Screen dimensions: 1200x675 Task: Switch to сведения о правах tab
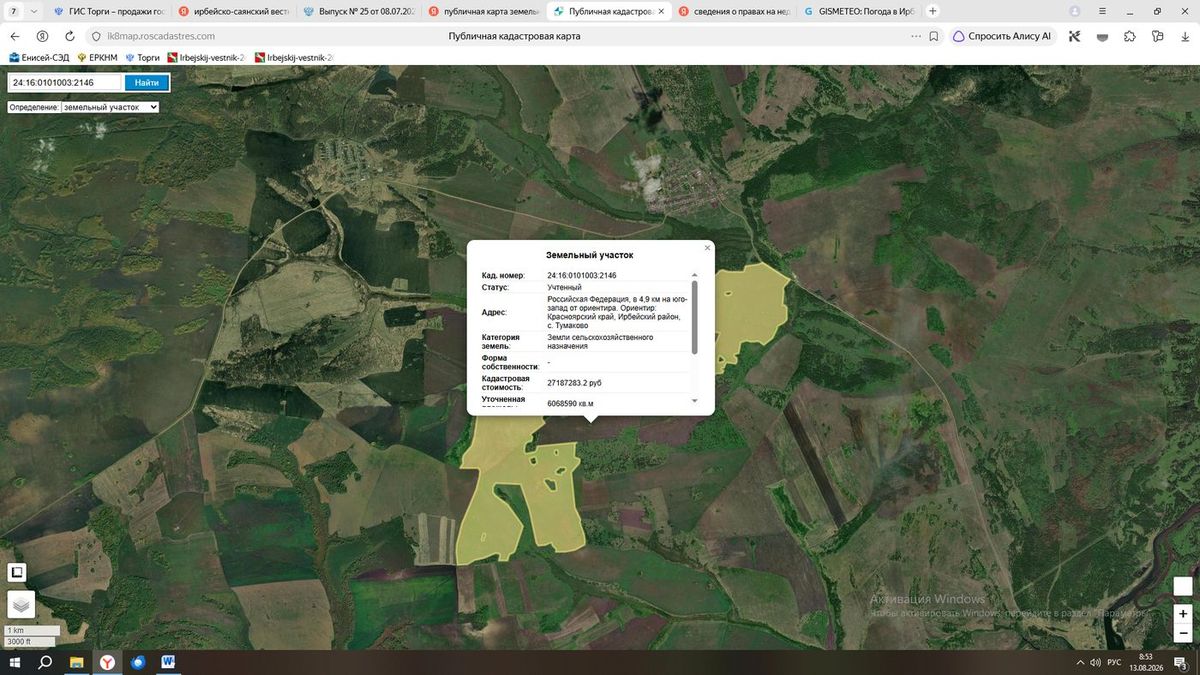tap(733, 11)
